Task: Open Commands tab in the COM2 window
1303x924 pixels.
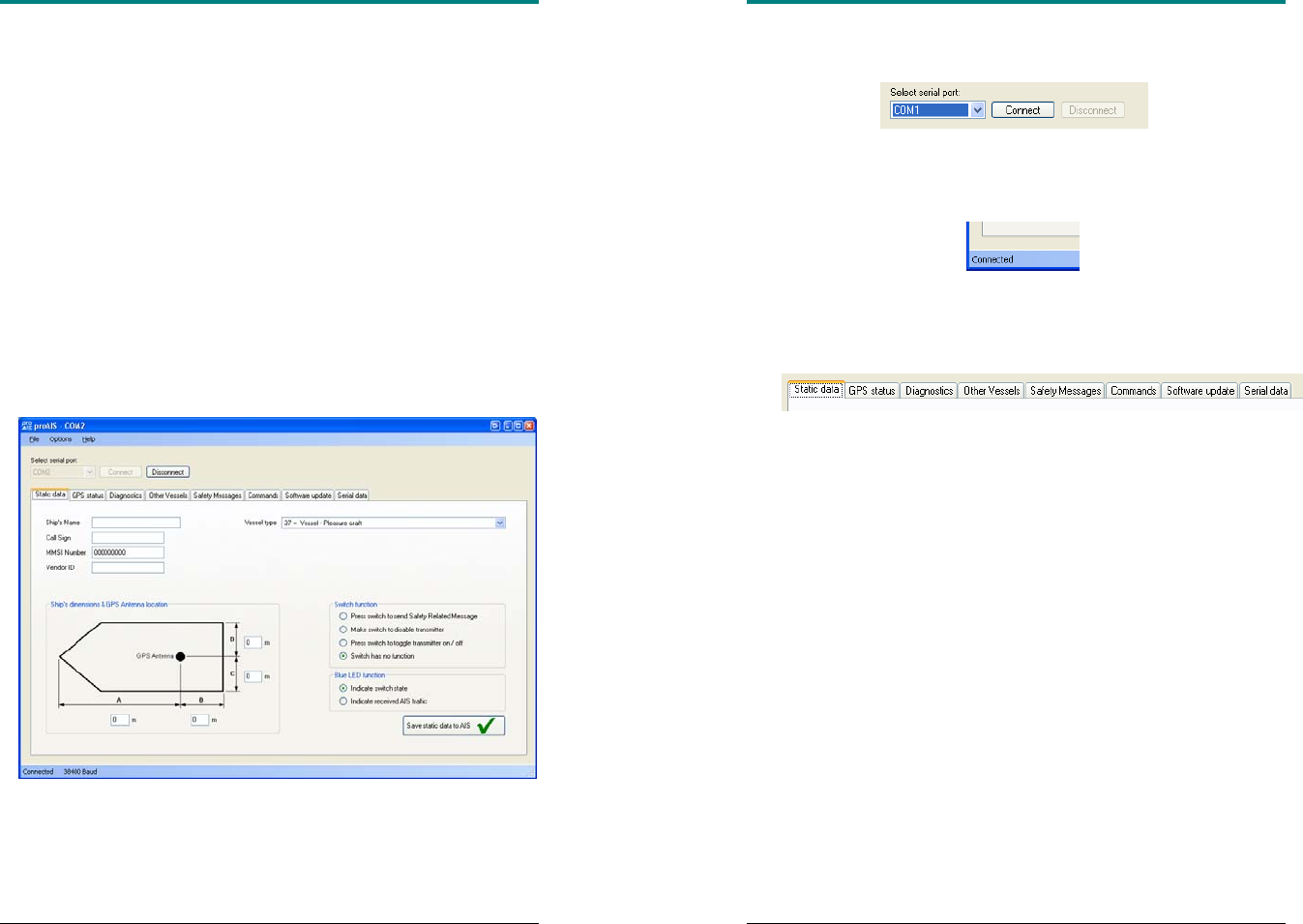Action: click(263, 495)
